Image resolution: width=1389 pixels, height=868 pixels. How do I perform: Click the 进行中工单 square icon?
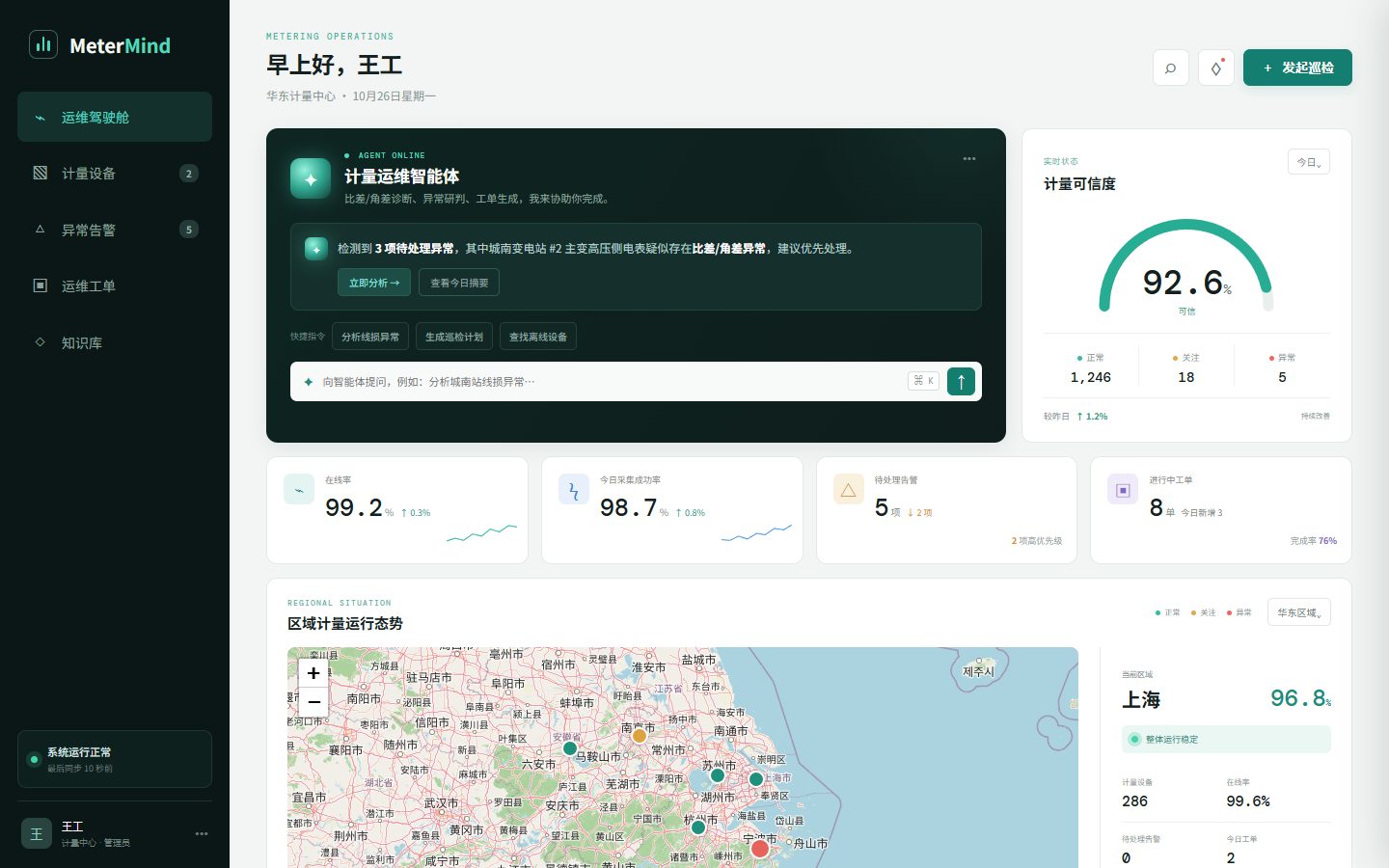coord(1123,489)
